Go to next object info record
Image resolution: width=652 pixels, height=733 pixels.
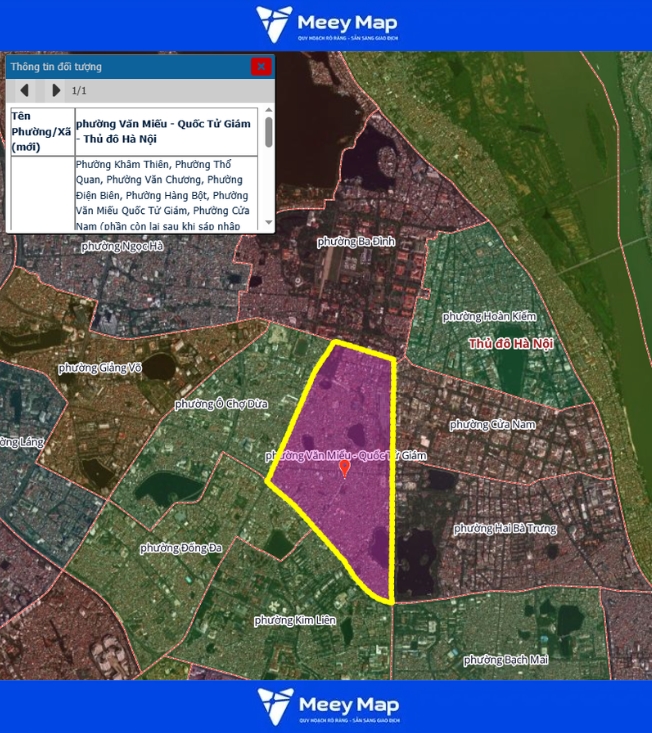pyautogui.click(x=55, y=91)
